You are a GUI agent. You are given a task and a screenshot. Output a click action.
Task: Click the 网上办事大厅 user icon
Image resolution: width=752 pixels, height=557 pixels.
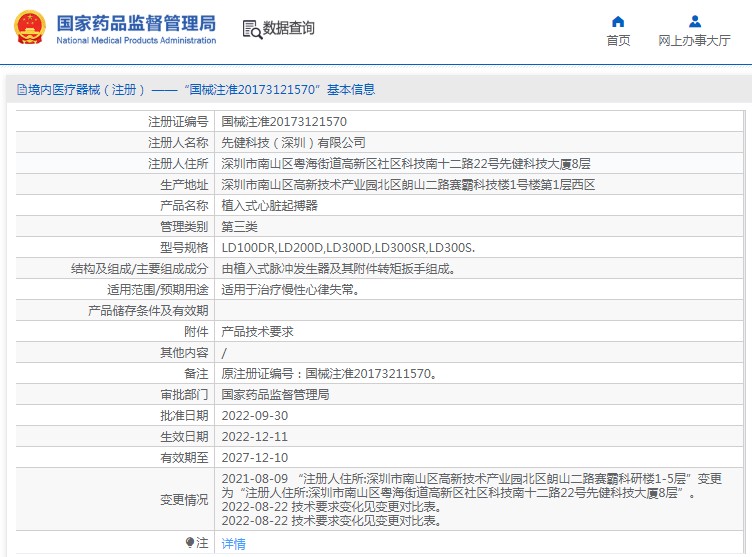pyautogui.click(x=694, y=22)
